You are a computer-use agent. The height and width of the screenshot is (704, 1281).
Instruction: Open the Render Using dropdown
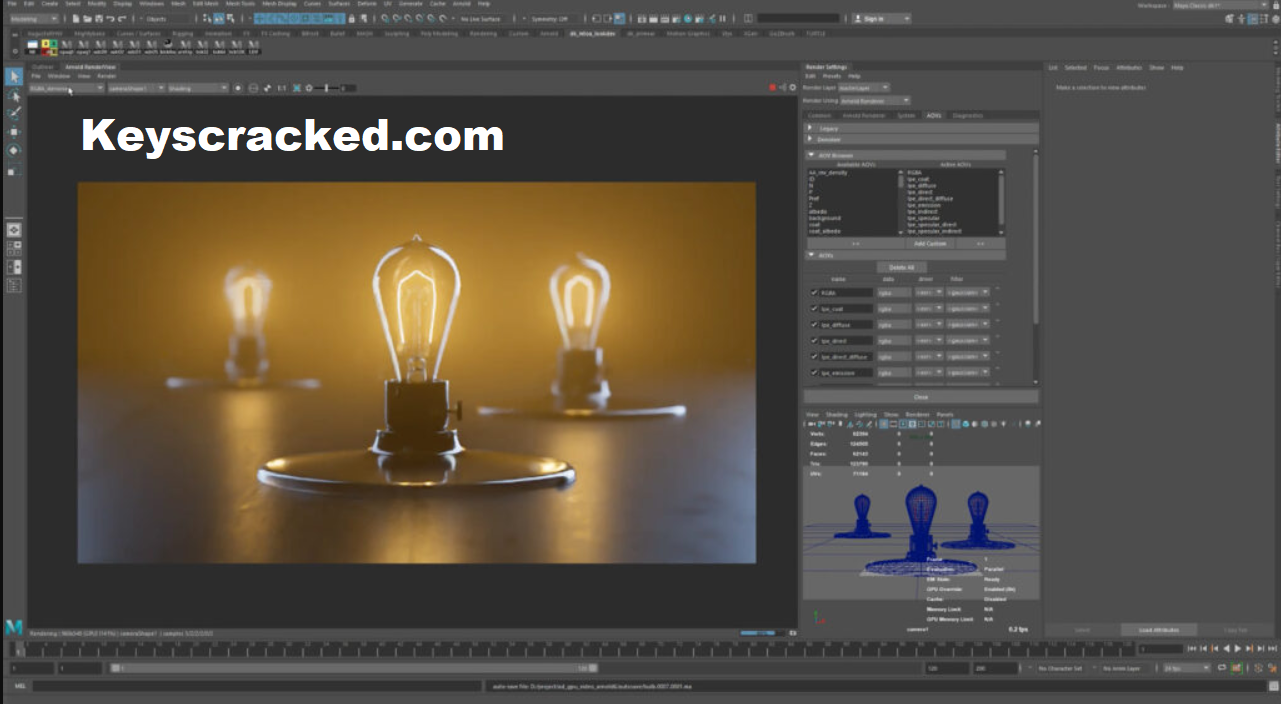pos(876,100)
